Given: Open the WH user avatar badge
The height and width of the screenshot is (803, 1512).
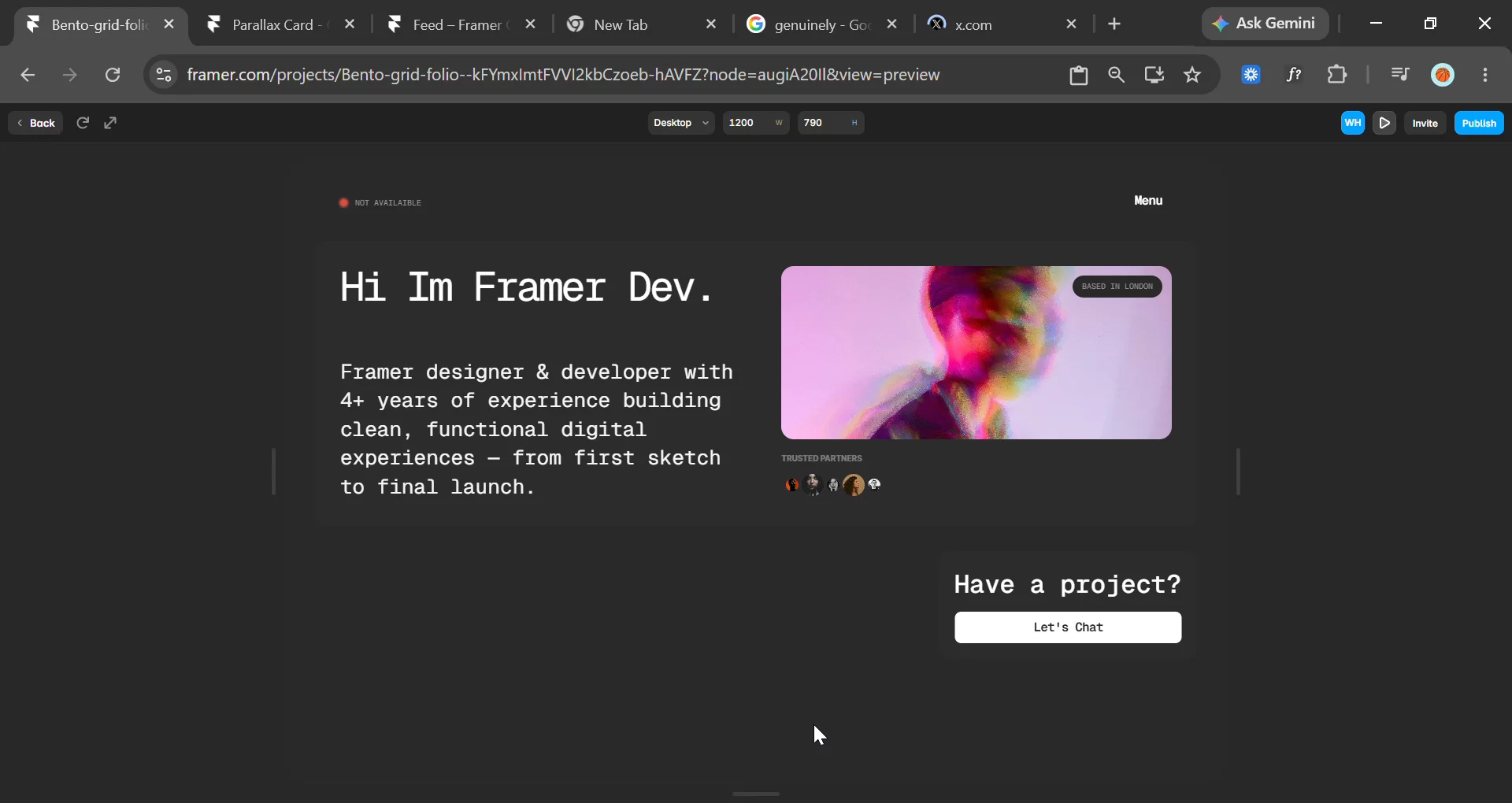Looking at the screenshot, I should pos(1353,123).
